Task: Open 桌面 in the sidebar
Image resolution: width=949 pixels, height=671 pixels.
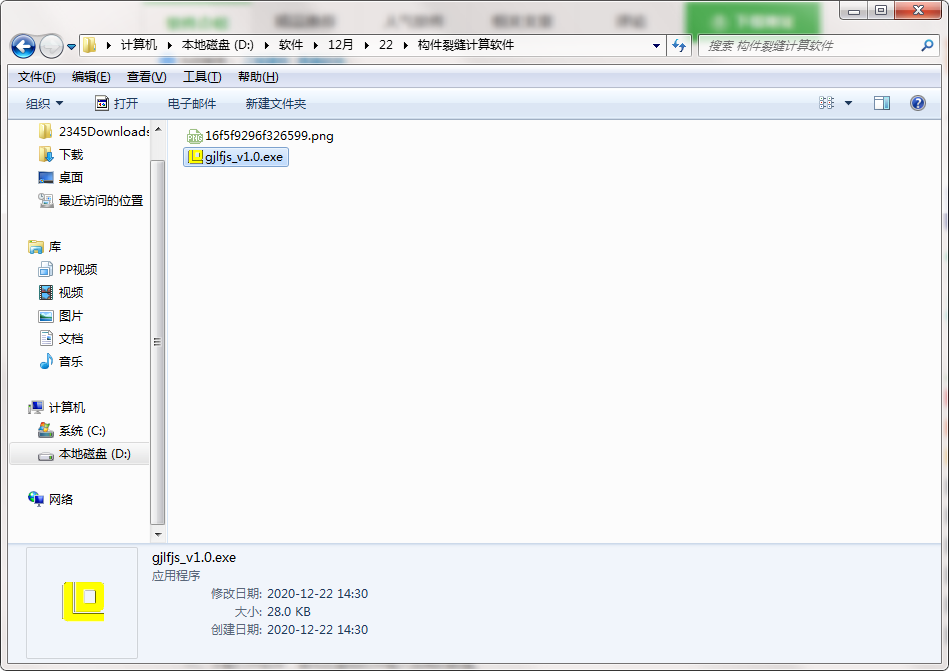Action: coord(70,177)
